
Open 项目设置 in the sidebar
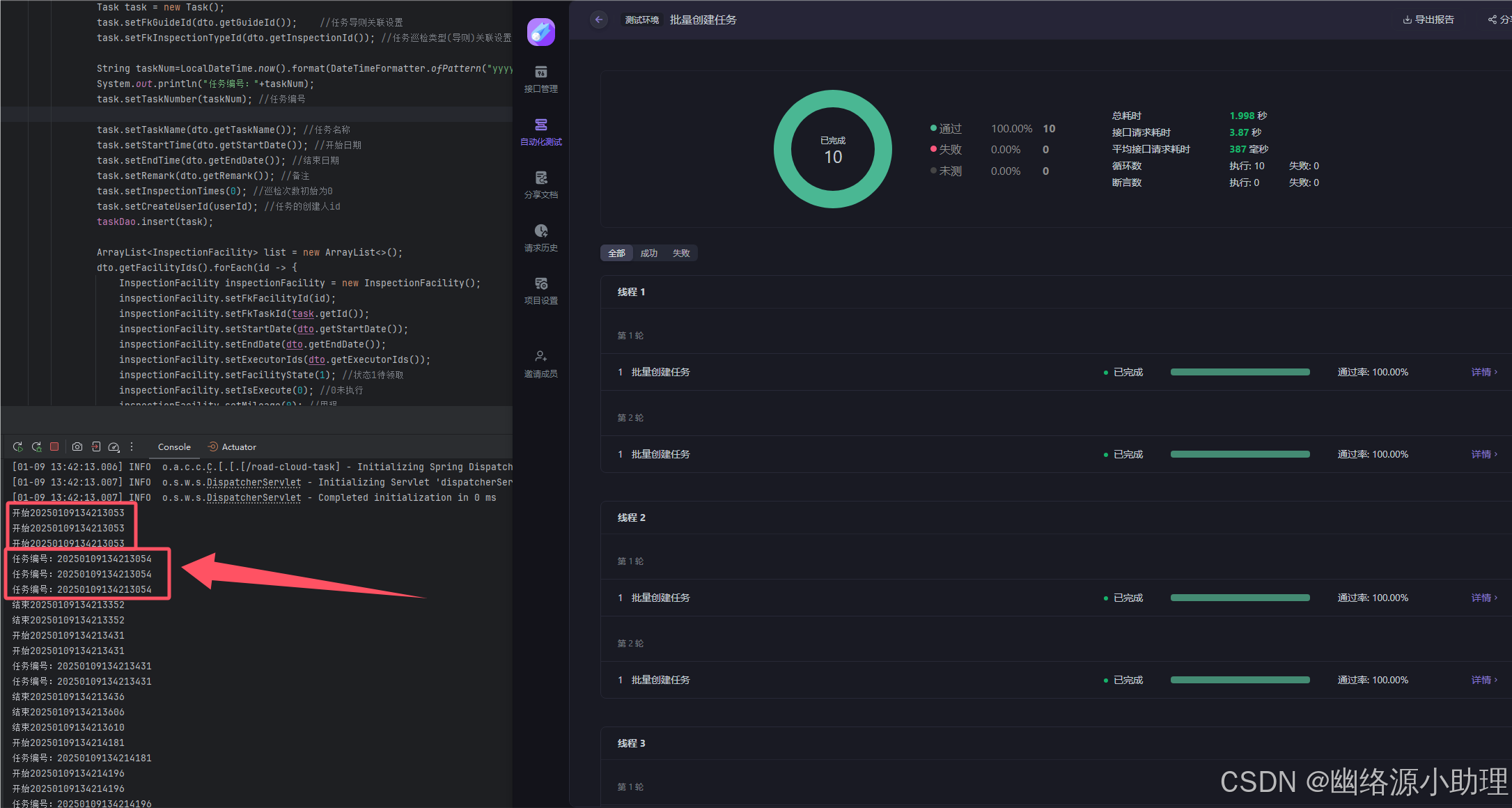540,290
